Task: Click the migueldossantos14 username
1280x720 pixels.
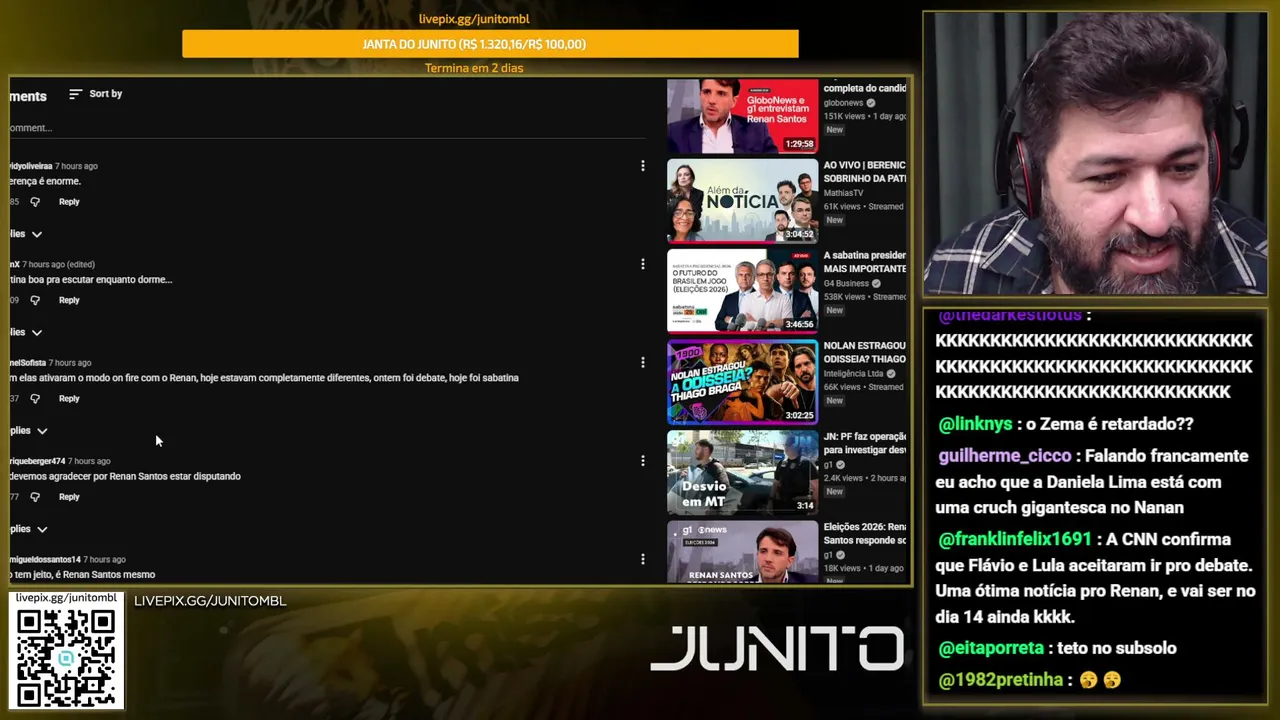Action: coord(45,560)
